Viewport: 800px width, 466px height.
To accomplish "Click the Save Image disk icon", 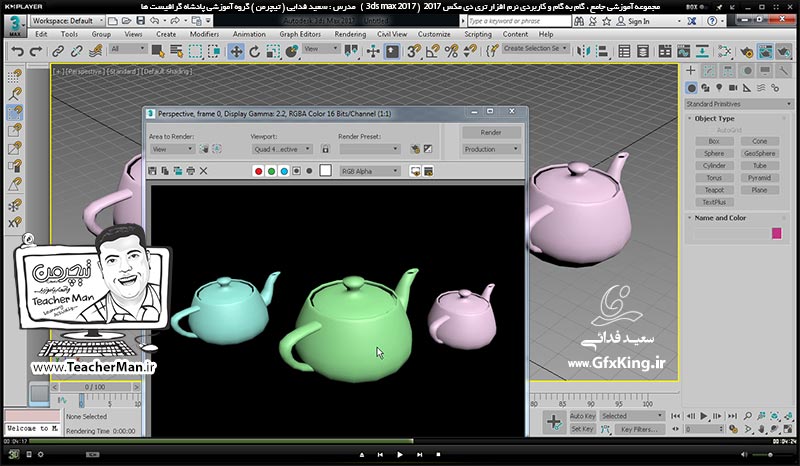I will [x=152, y=171].
